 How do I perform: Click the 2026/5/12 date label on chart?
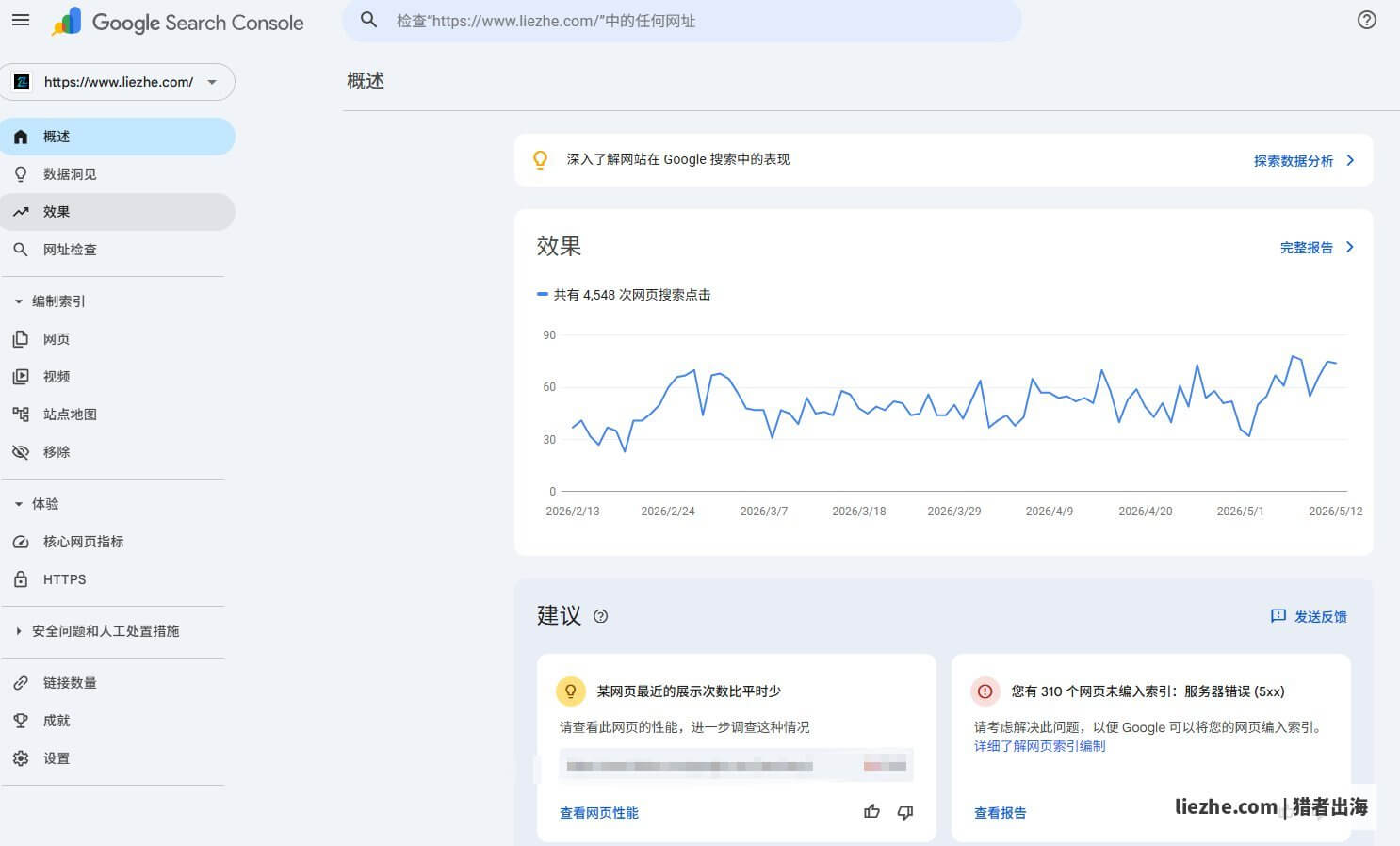click(x=1335, y=512)
